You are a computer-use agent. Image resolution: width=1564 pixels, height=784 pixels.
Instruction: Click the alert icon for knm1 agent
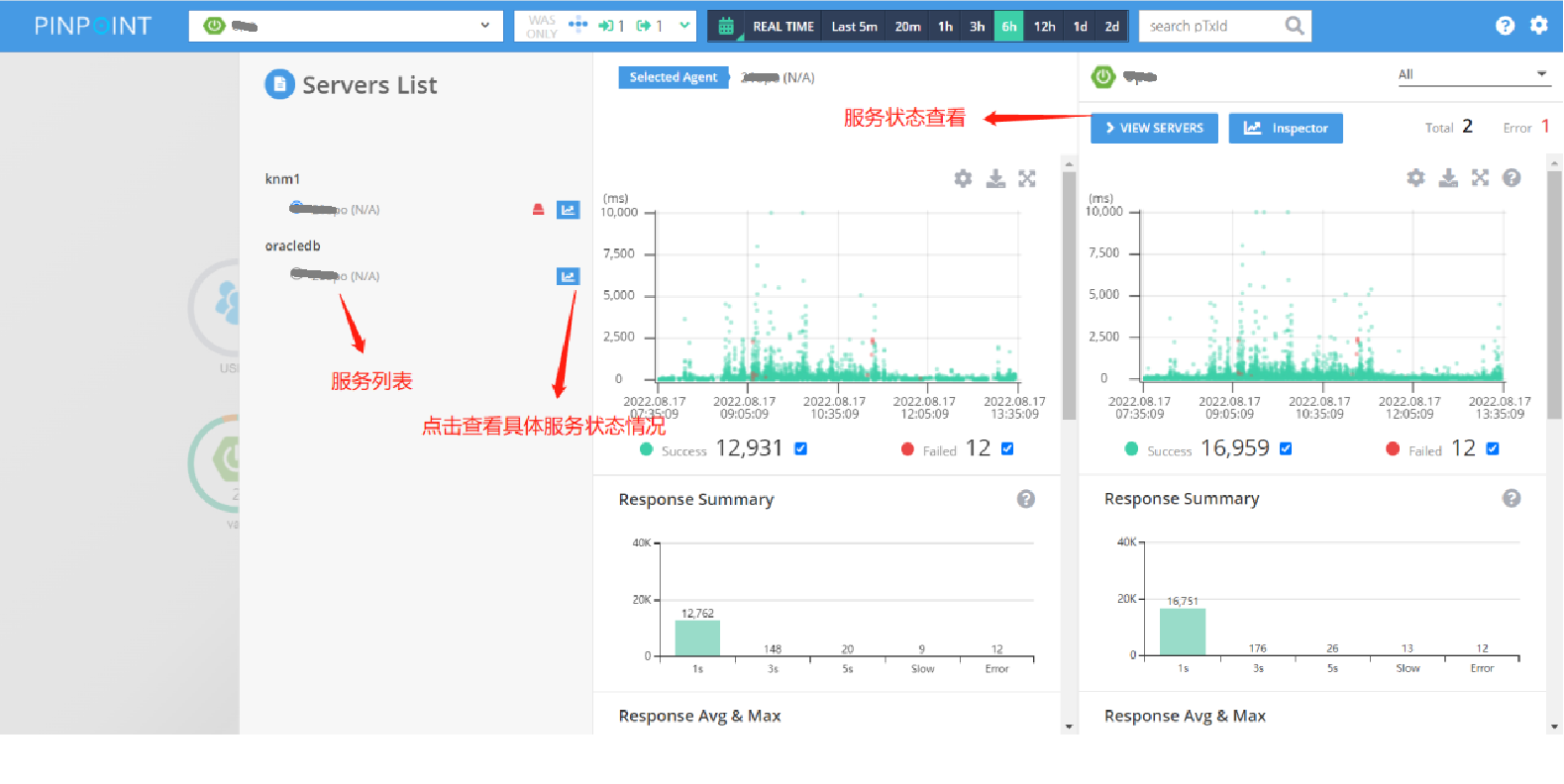point(538,209)
